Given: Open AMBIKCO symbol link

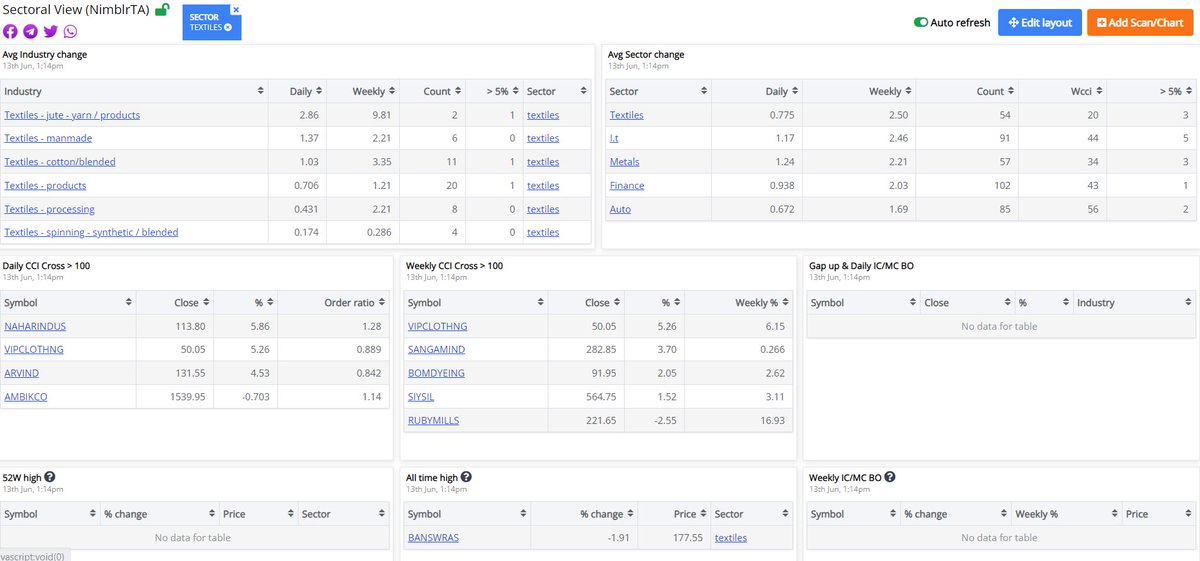Looking at the screenshot, I should coord(26,397).
